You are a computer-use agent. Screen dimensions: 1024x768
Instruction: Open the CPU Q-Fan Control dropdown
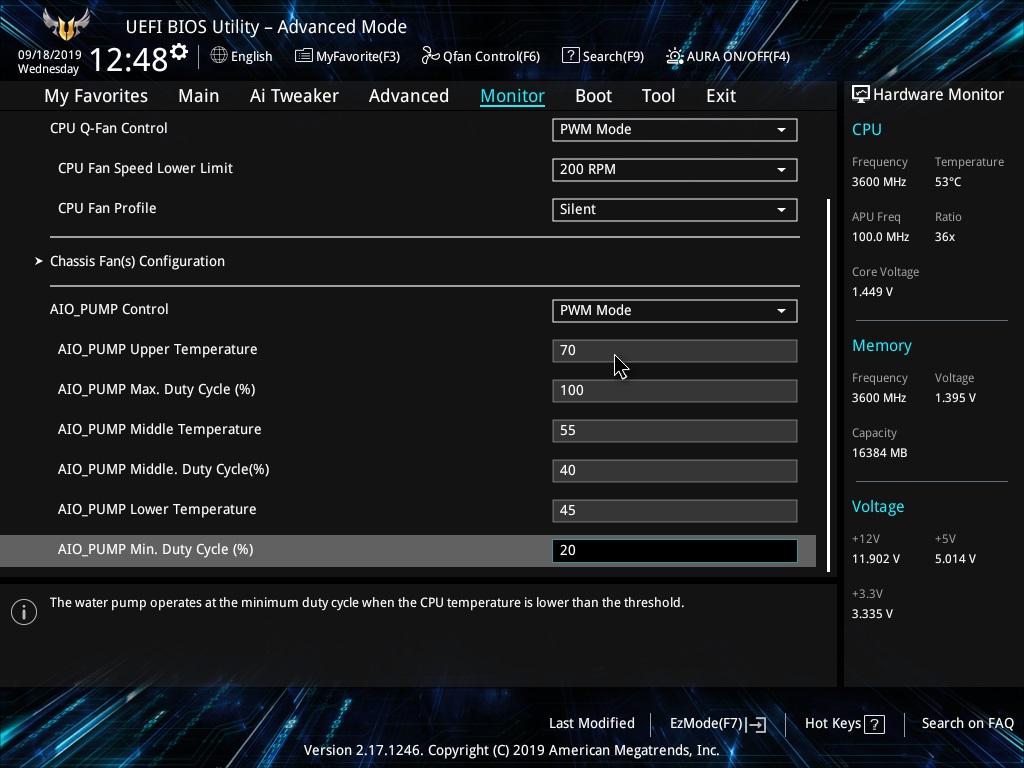click(674, 129)
